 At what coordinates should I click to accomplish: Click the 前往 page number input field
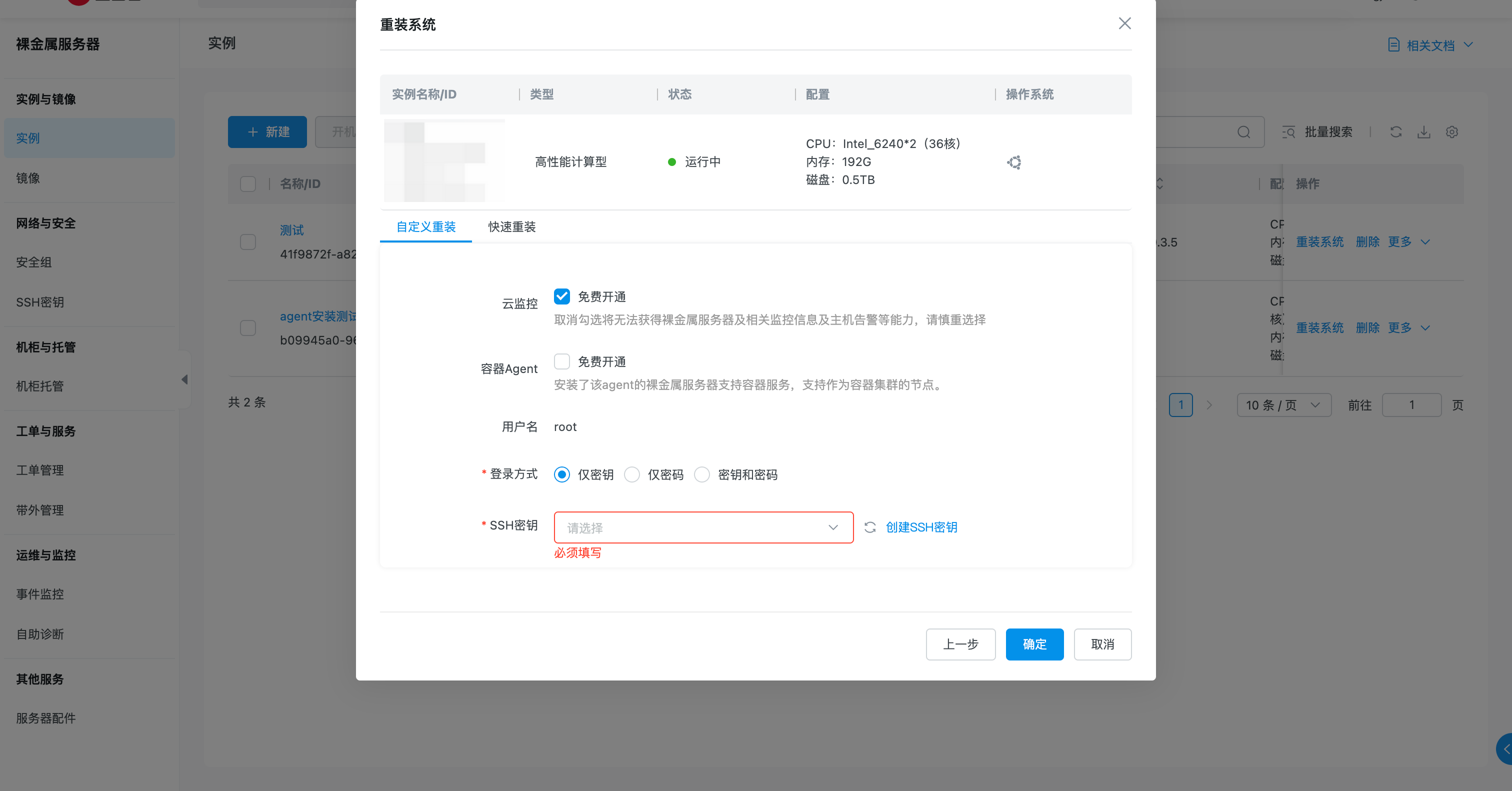tap(1411, 405)
